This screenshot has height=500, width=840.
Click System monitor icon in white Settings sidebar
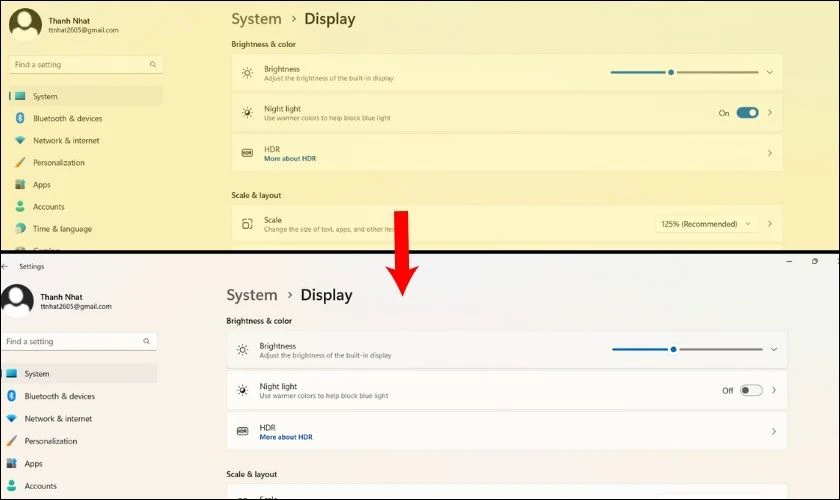tap(12, 374)
